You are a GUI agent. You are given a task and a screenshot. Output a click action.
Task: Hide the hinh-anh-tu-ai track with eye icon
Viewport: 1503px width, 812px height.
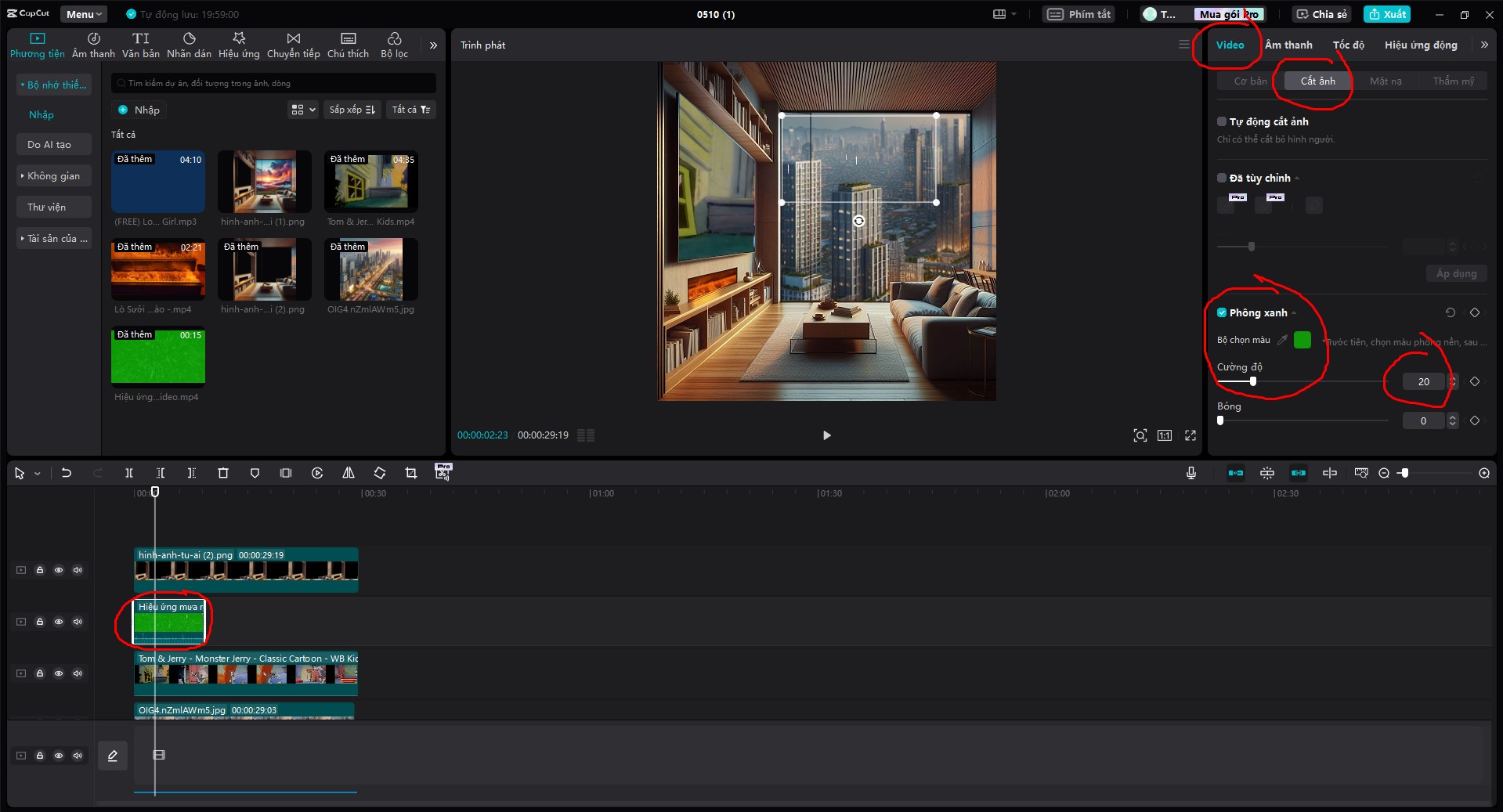pos(59,570)
